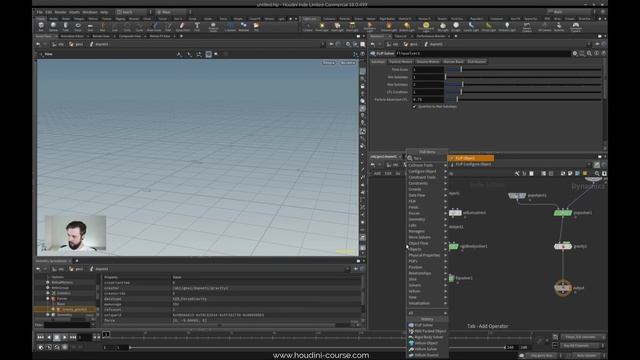Click the parameter pane gear icon
The width and height of the screenshot is (640, 360).
click(x=575, y=53)
